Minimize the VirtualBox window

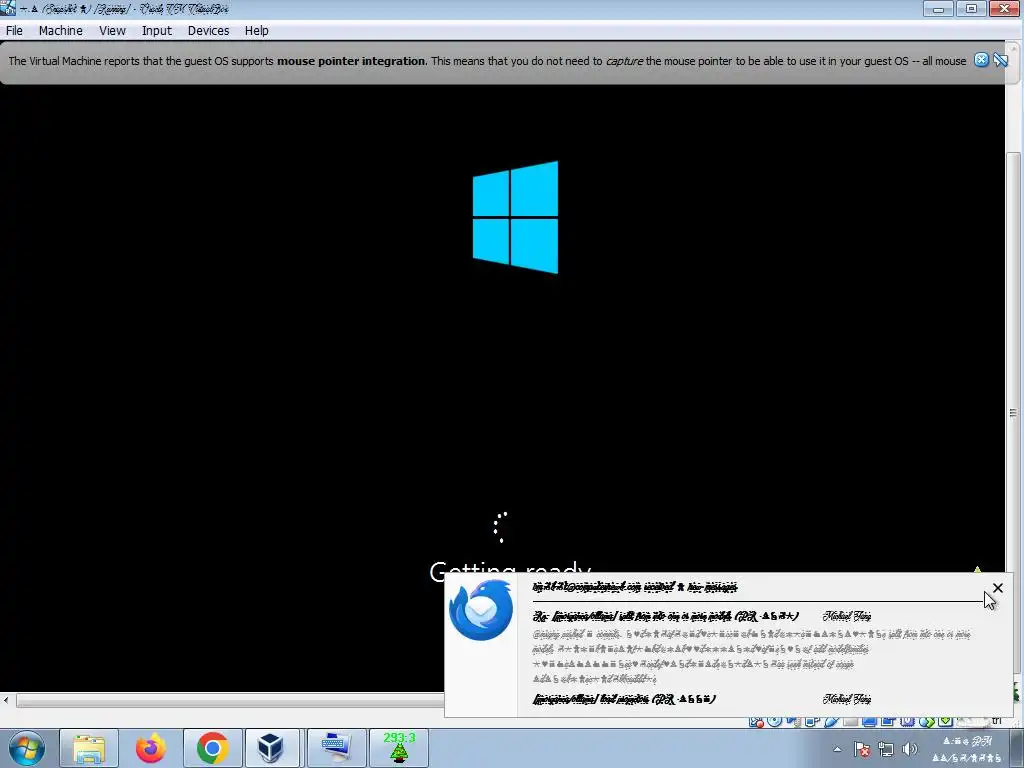pos(938,8)
